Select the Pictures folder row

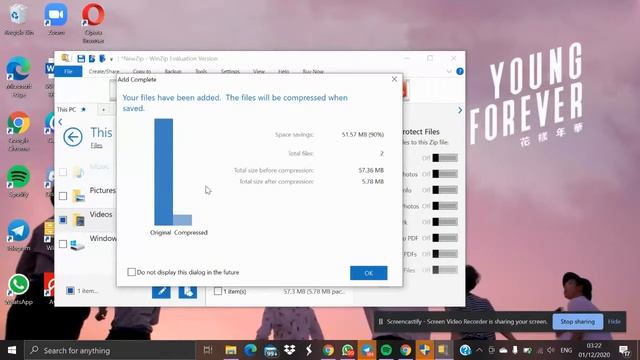(x=87, y=196)
